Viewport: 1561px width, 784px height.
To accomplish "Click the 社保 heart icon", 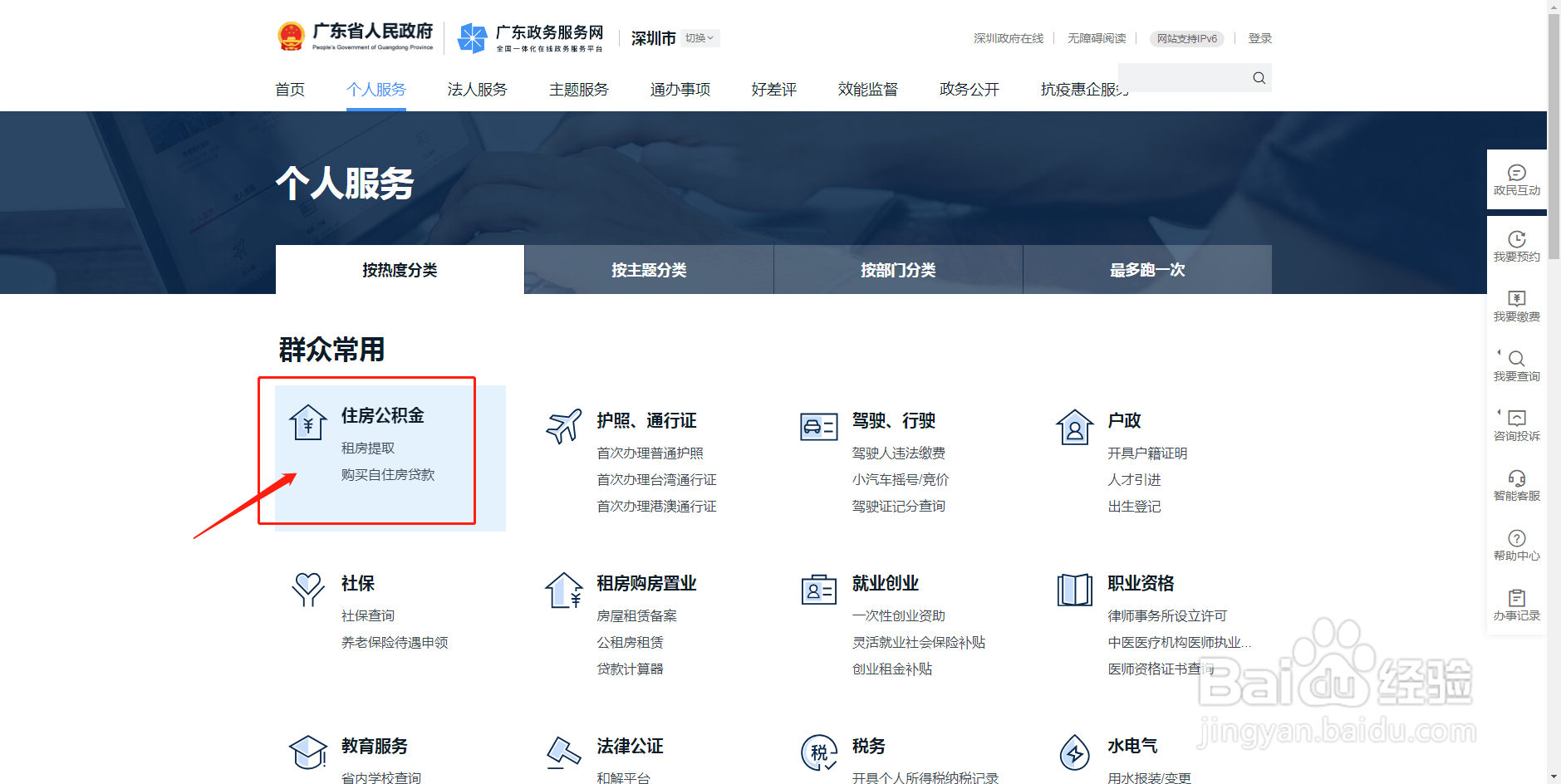I will pyautogui.click(x=308, y=590).
